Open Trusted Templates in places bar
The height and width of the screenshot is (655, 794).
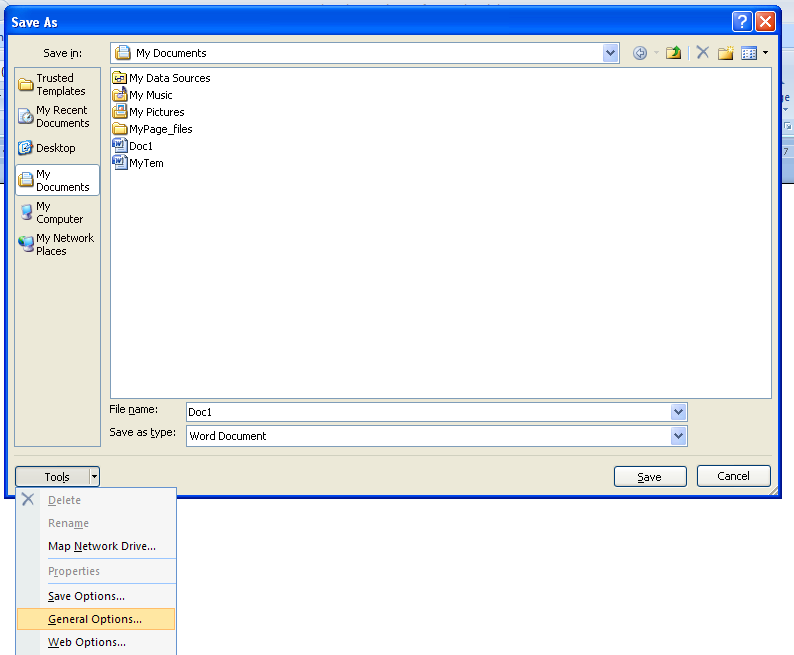pyautogui.click(x=57, y=85)
